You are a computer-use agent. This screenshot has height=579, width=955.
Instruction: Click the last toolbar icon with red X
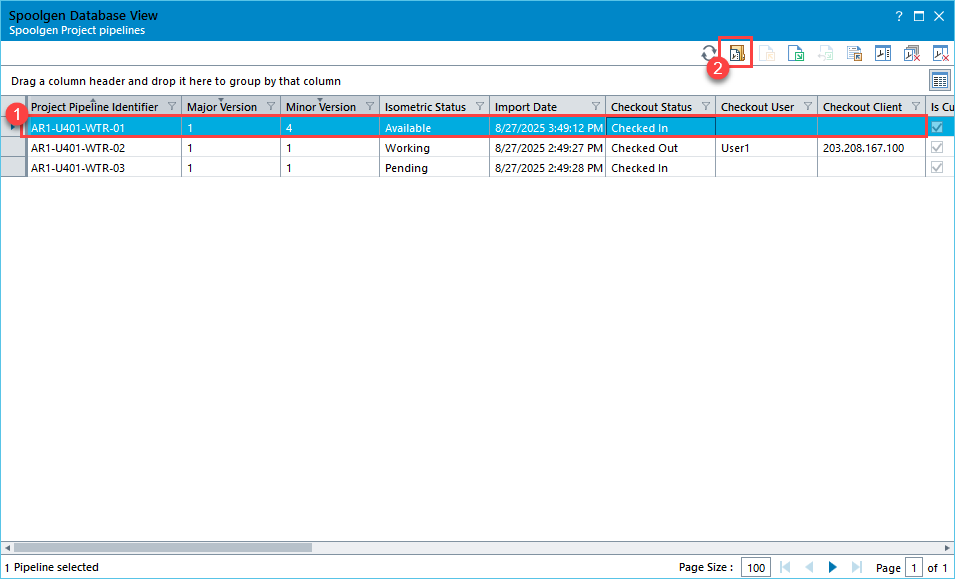940,54
